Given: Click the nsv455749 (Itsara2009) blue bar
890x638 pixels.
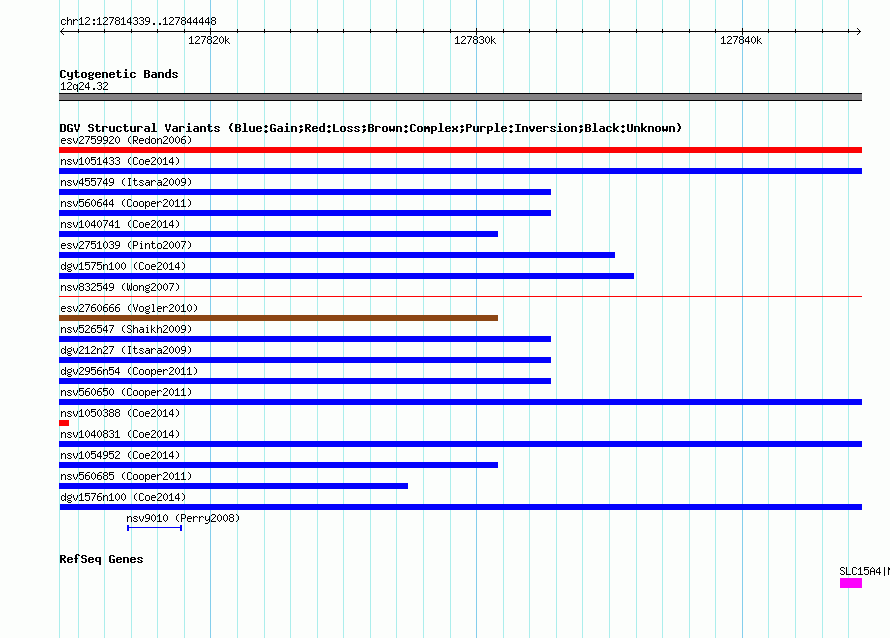Looking at the screenshot, I should pos(305,192).
